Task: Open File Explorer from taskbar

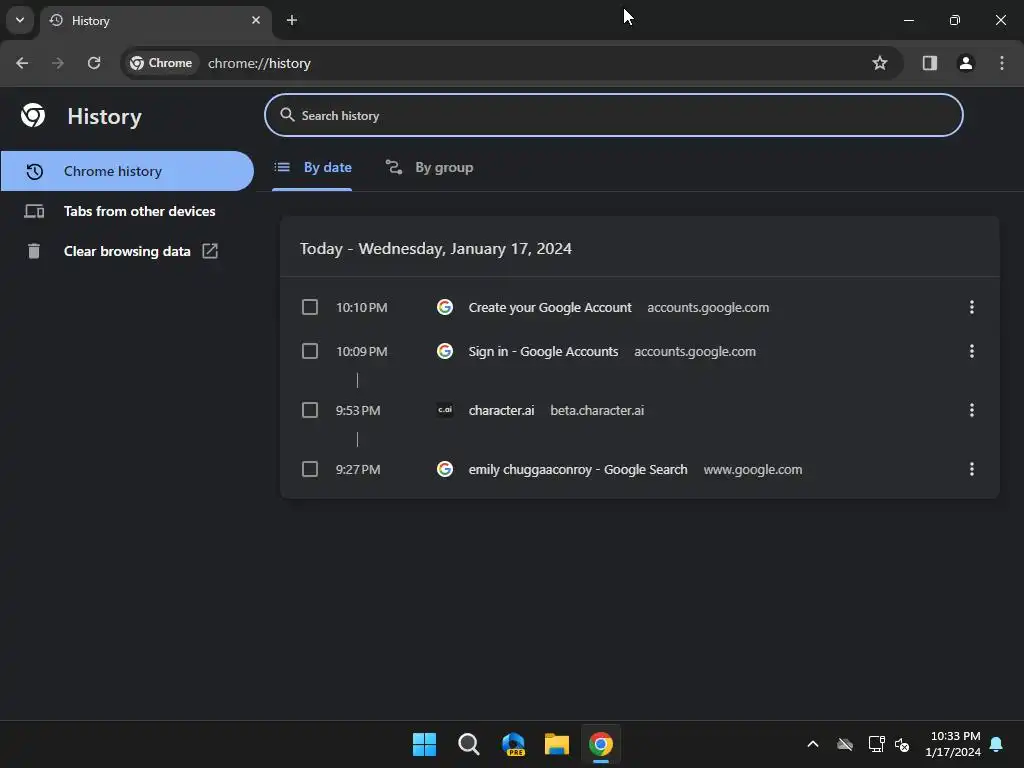Action: coord(557,744)
